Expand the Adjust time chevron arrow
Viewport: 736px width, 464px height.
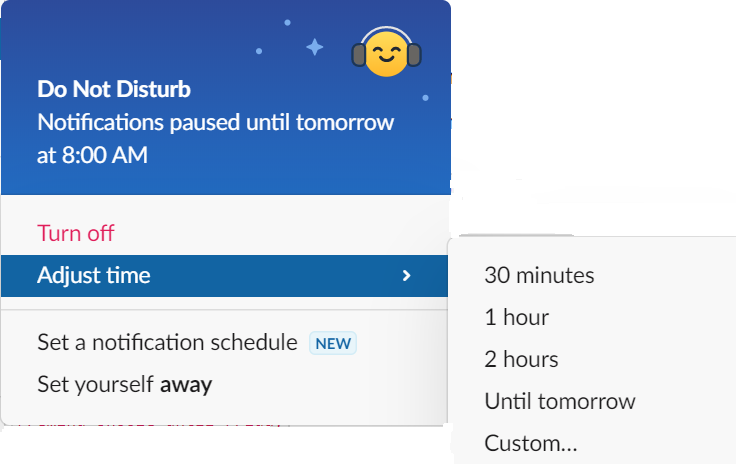point(406,276)
